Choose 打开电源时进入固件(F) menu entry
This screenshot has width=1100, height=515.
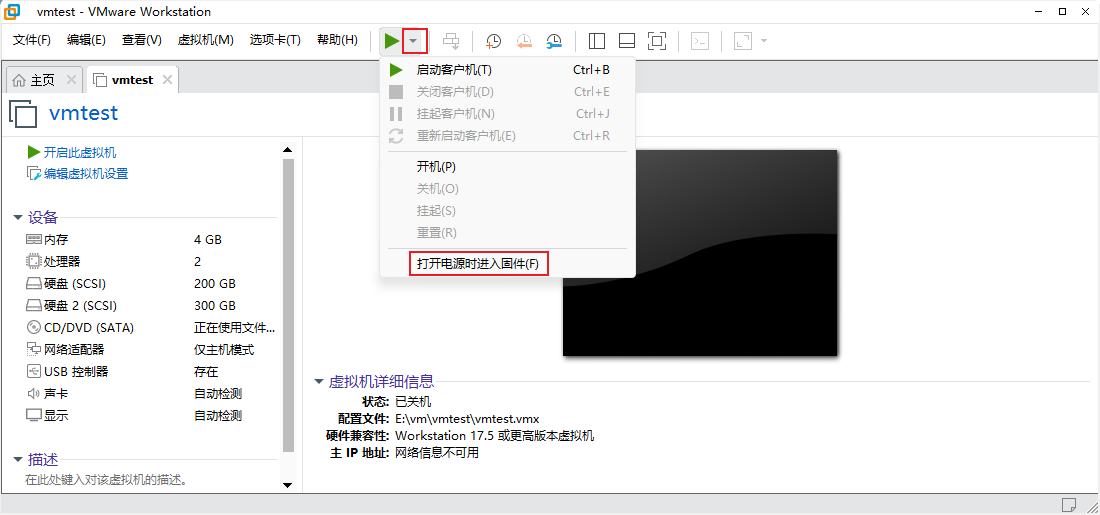[478, 264]
